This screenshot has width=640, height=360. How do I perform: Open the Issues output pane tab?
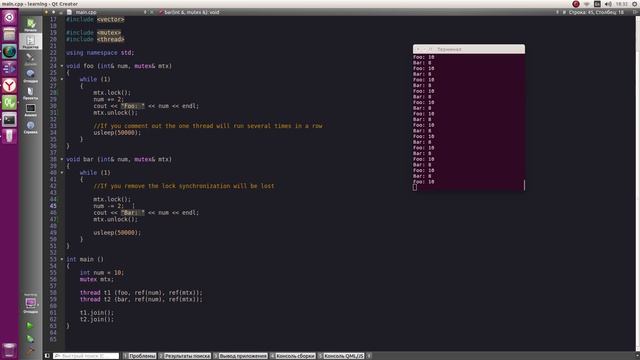pos(140,356)
